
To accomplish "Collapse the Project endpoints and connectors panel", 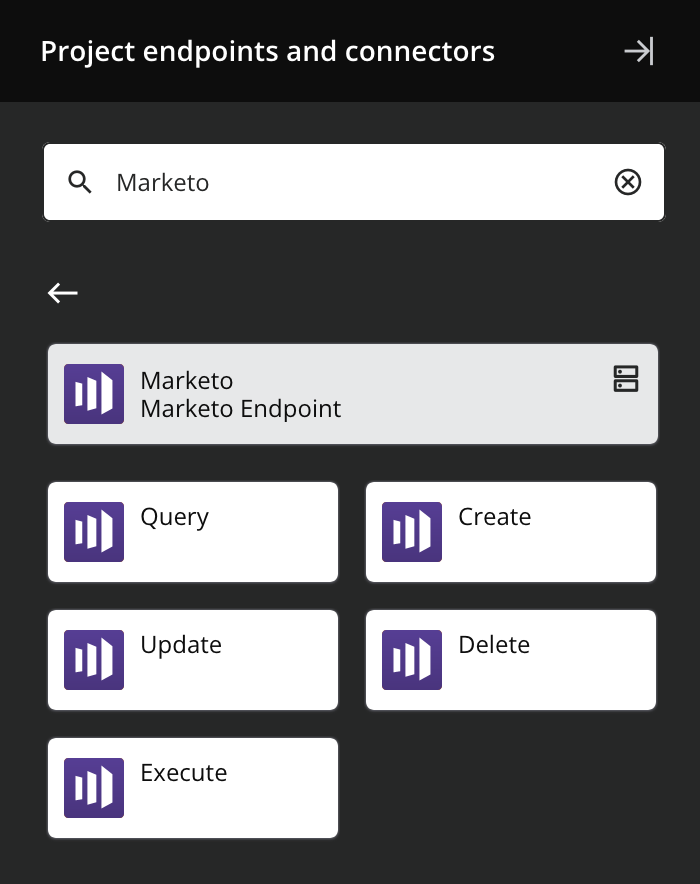I will (640, 51).
